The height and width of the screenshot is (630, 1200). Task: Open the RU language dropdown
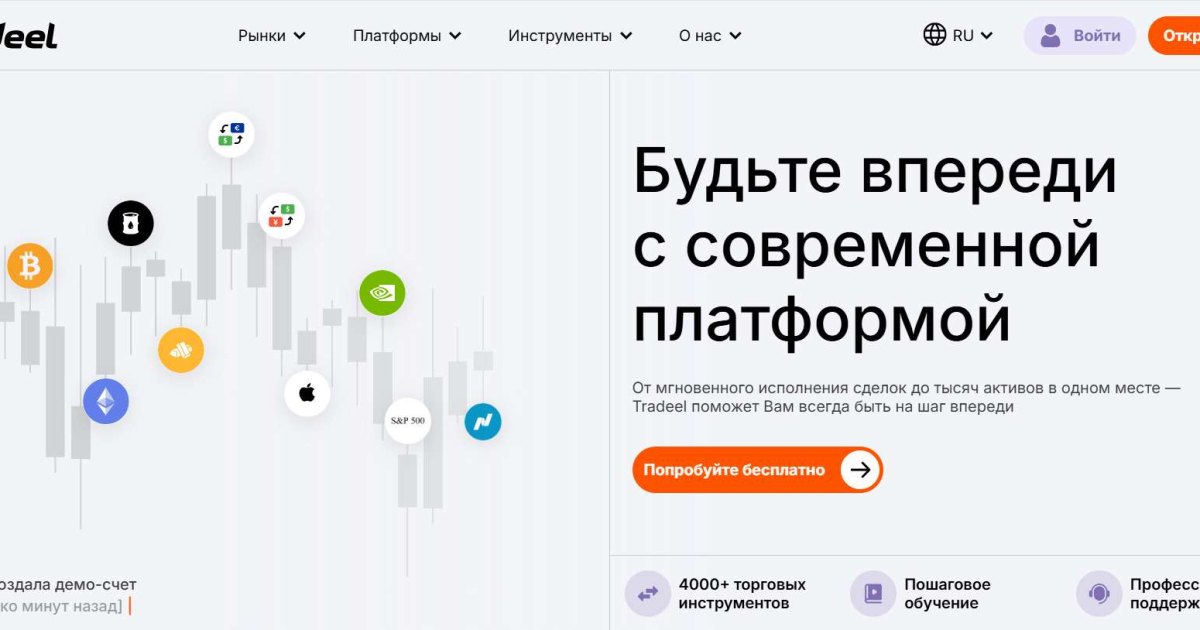(x=958, y=35)
